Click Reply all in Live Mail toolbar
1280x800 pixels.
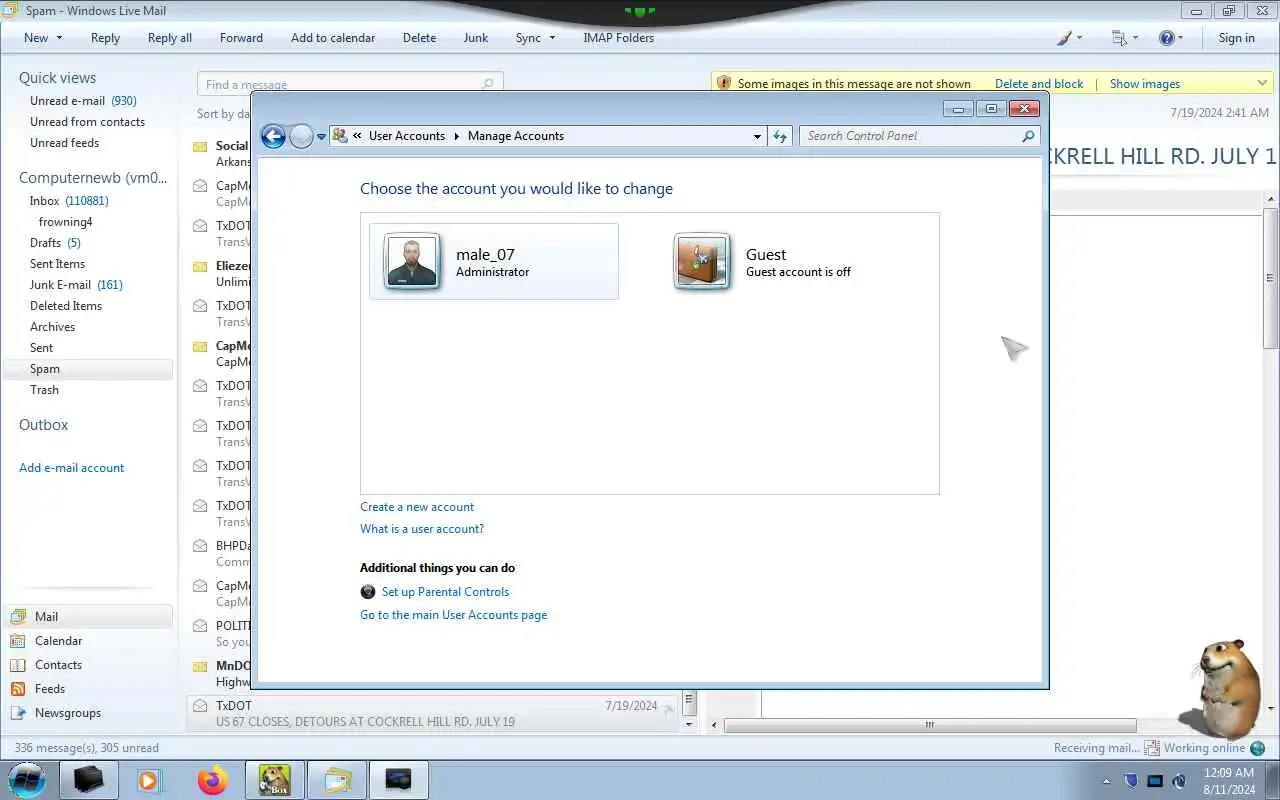(170, 38)
